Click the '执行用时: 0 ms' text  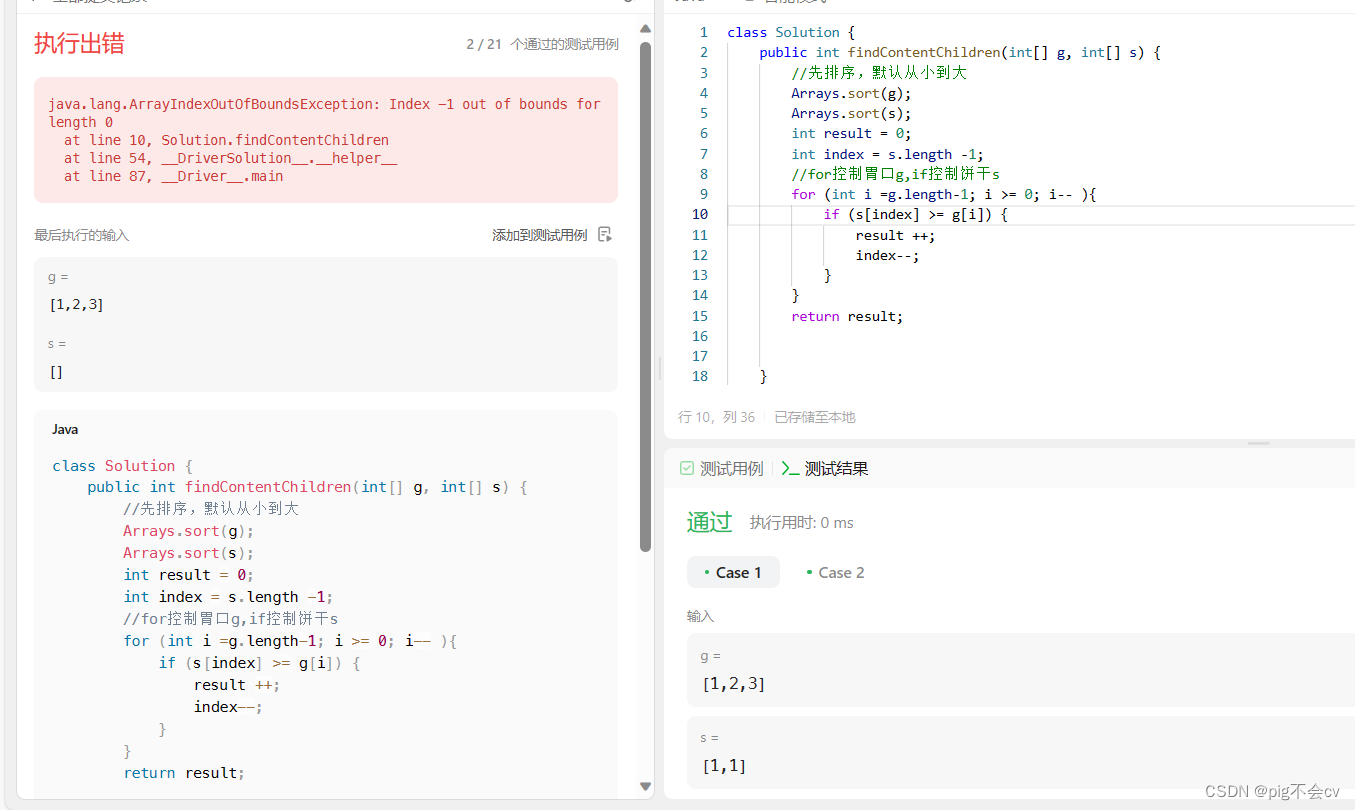click(802, 523)
